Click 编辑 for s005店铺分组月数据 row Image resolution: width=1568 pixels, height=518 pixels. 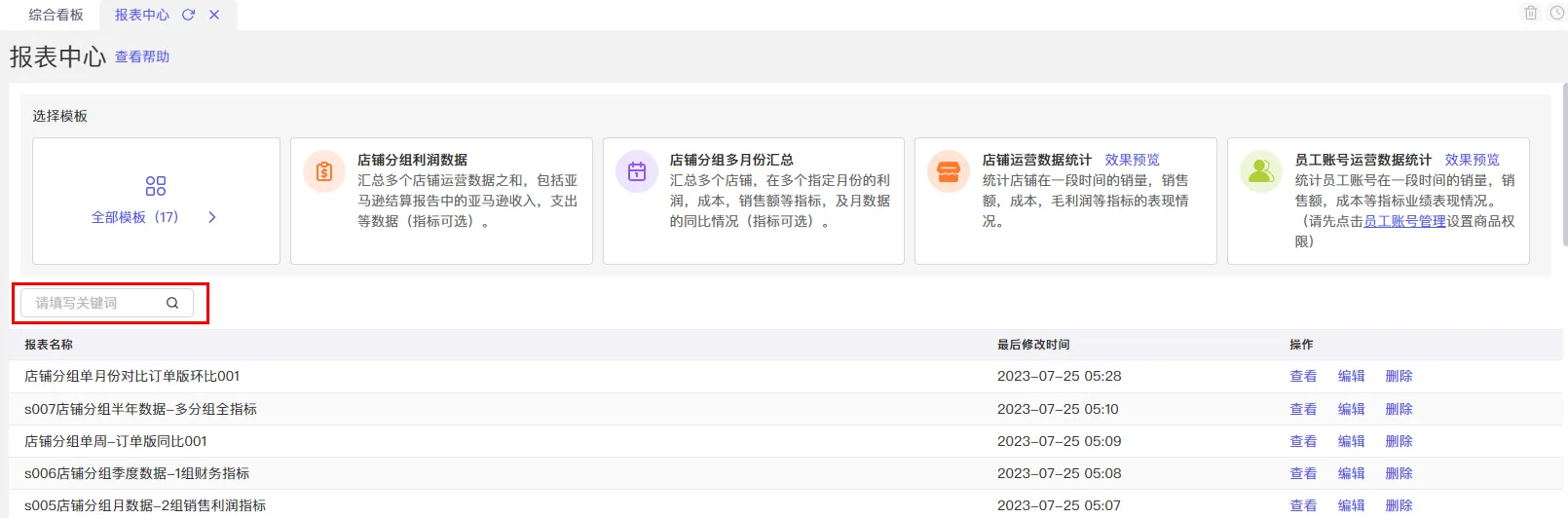click(1351, 505)
